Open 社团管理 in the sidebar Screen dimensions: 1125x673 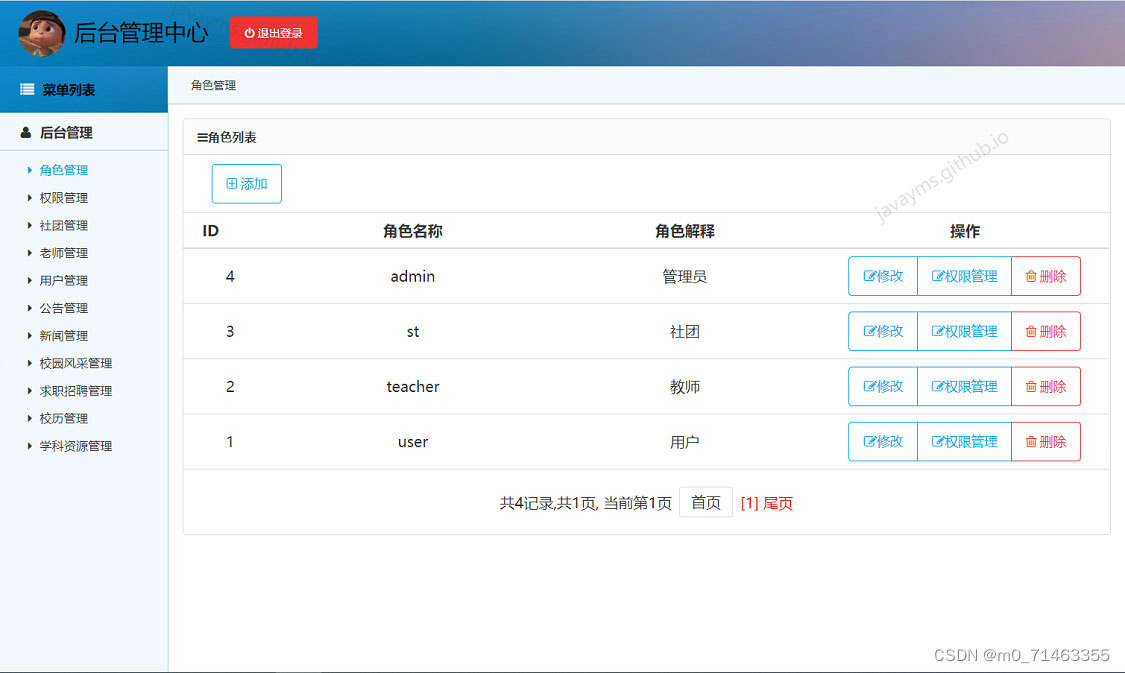pyautogui.click(x=64, y=225)
